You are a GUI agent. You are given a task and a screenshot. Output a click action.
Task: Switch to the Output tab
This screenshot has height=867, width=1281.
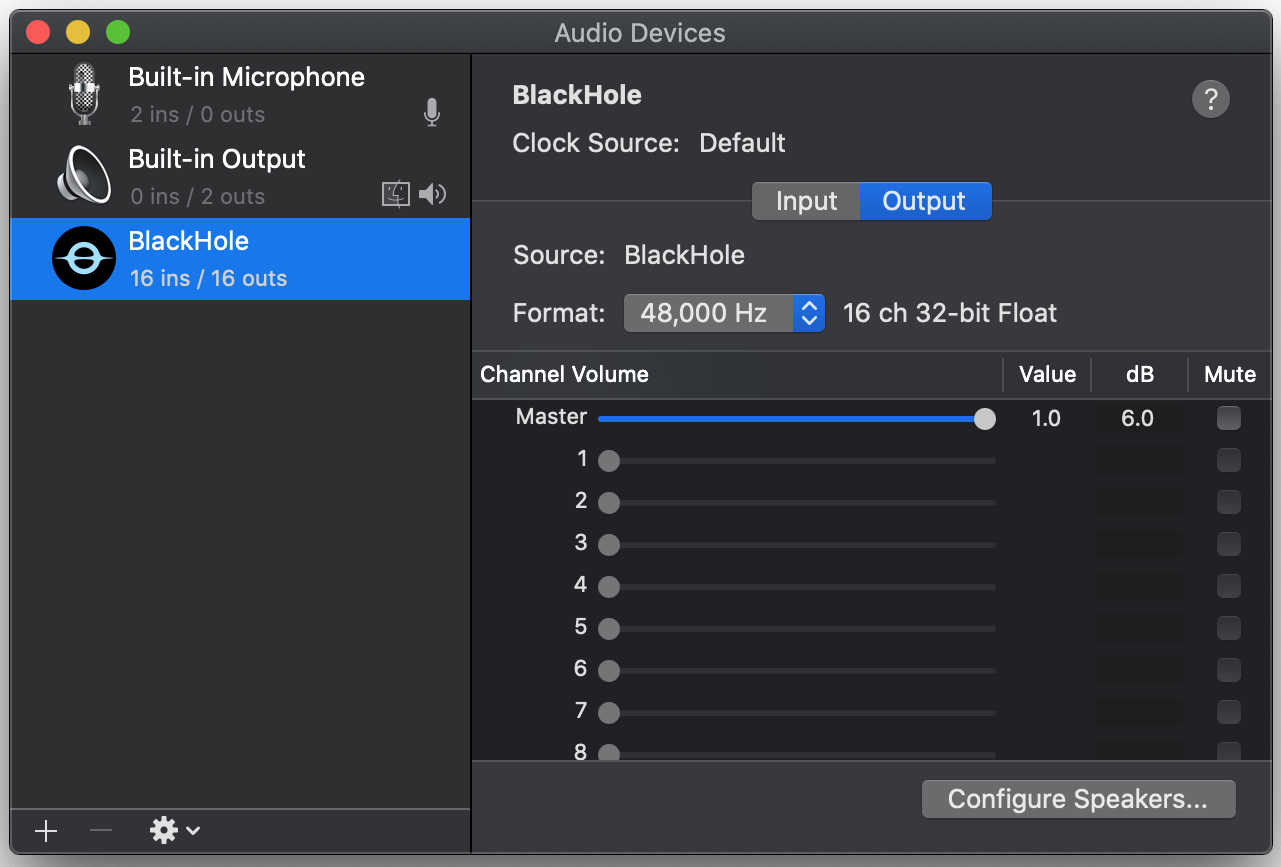tap(924, 201)
